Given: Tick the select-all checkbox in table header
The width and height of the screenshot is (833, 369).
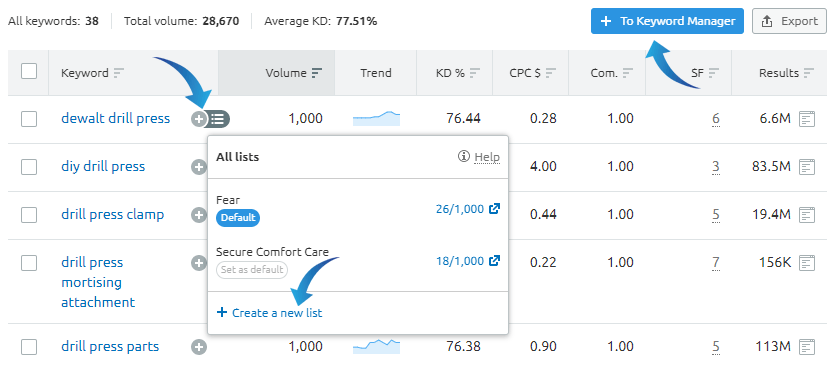Looking at the screenshot, I should click(x=29, y=71).
